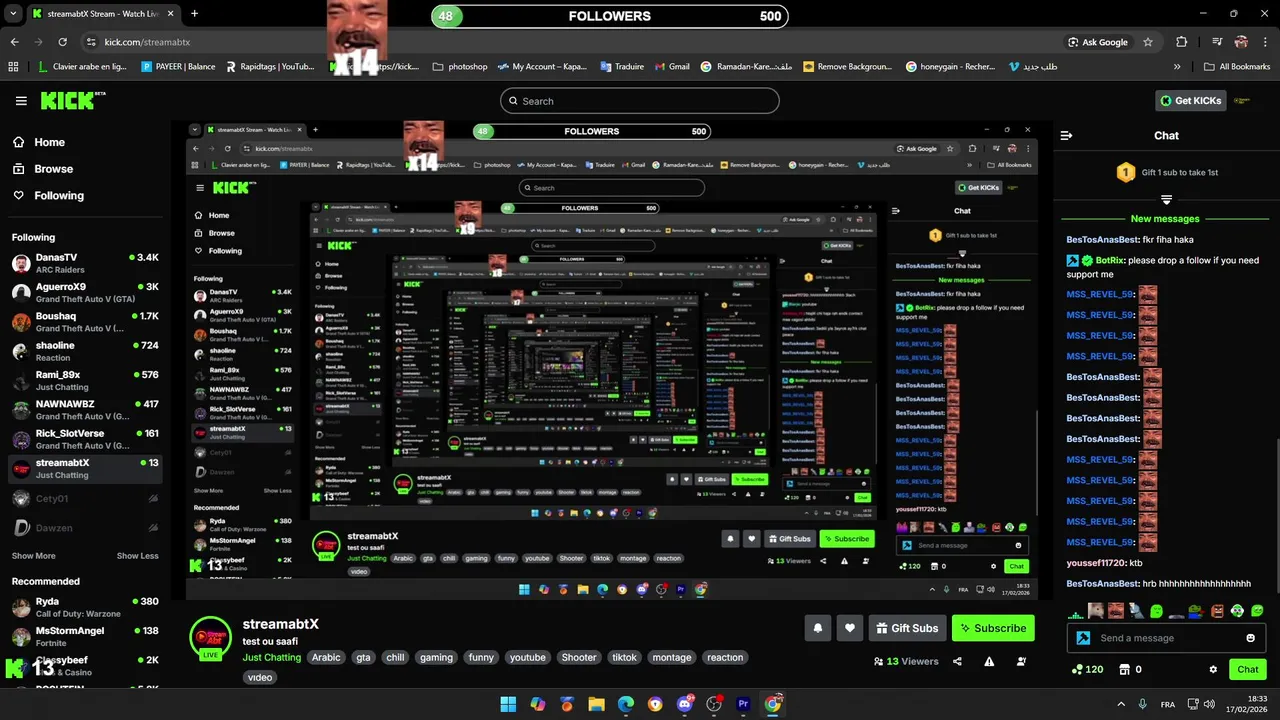Select streamabtX in the Following list

coord(84,468)
